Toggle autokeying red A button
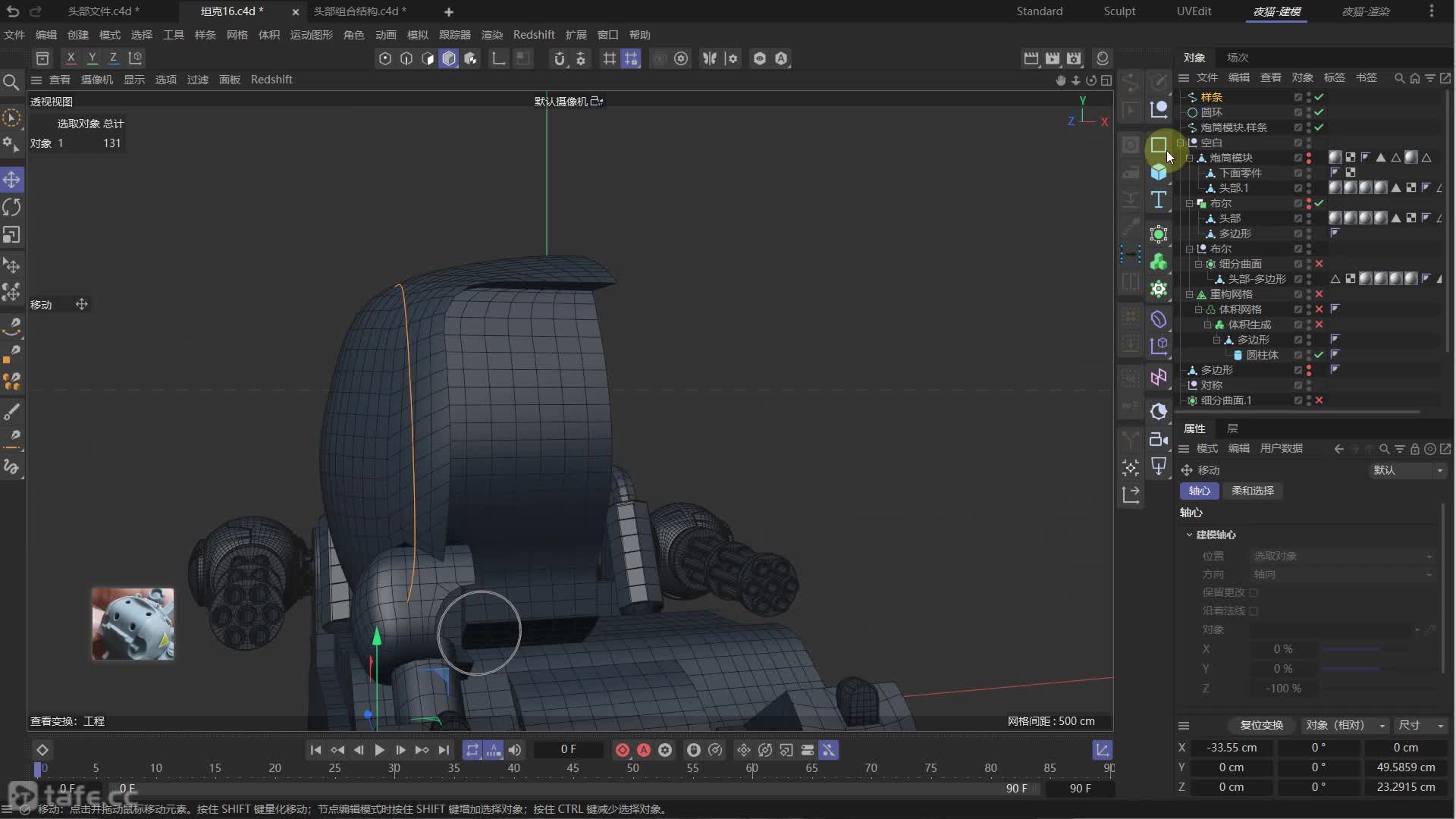The height and width of the screenshot is (819, 1456). [644, 750]
